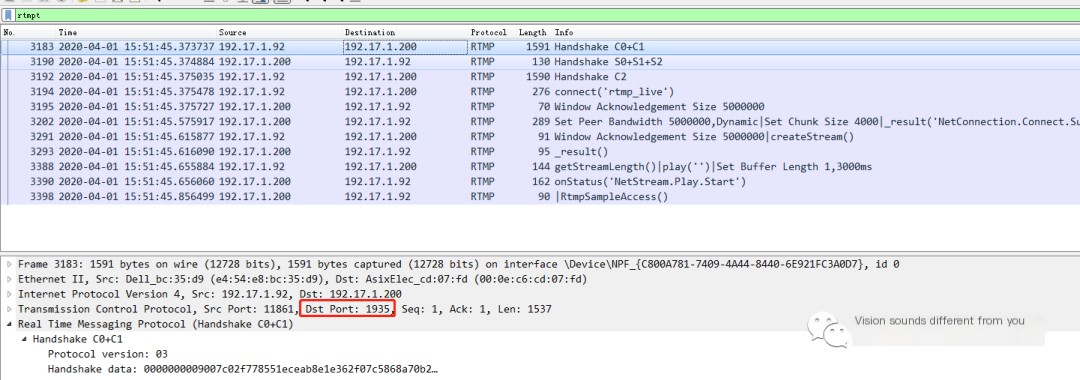Click the Protocol version: 03 field

click(x=107, y=354)
